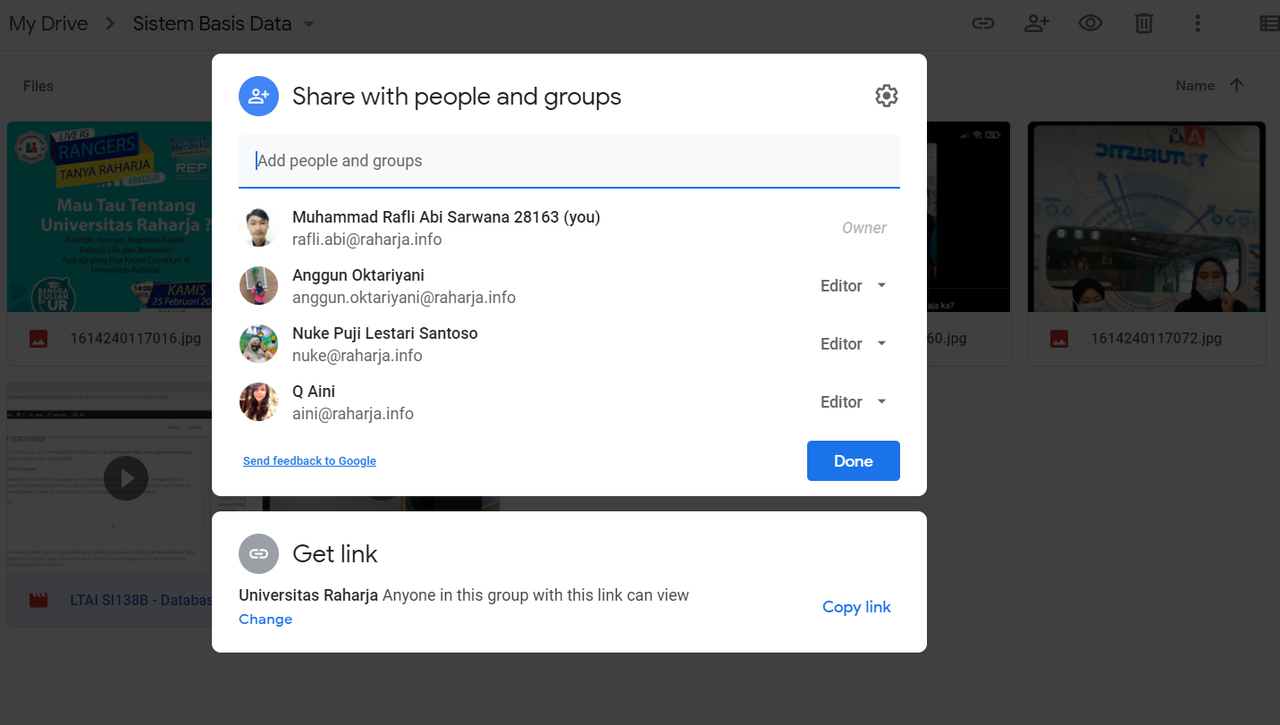The image size is (1280, 725).
Task: Click the link icon in Drive toolbar
Action: click(x=983, y=23)
